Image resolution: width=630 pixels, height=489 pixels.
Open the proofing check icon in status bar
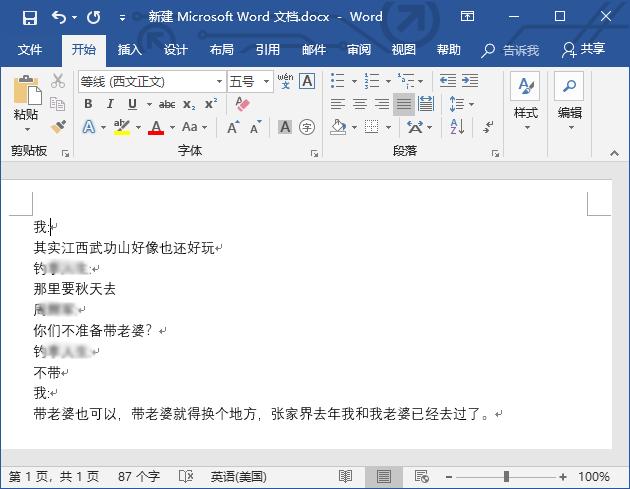click(186, 477)
